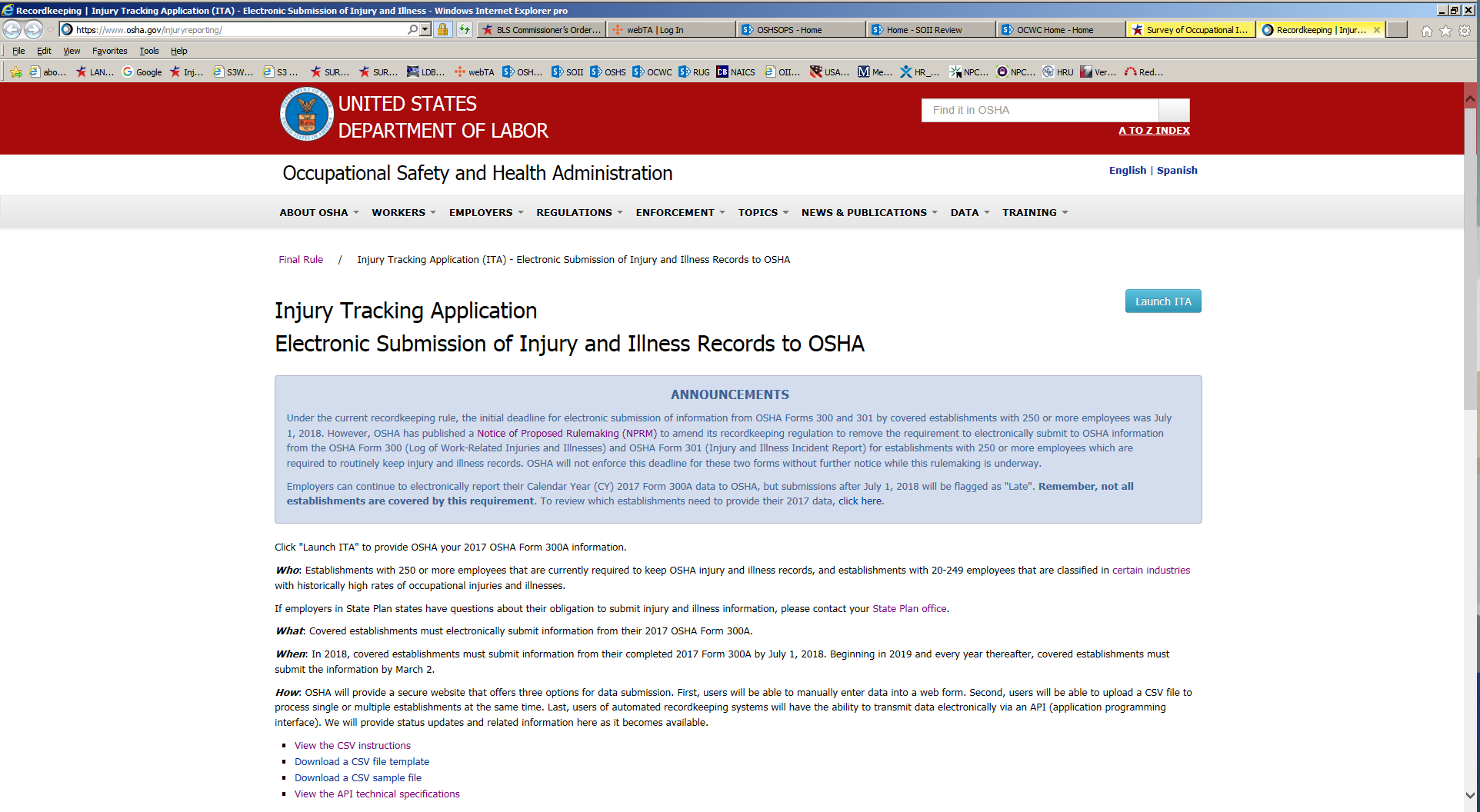Switch to the OCWC Home tab
The height and width of the screenshot is (812, 1480).
[1061, 30]
